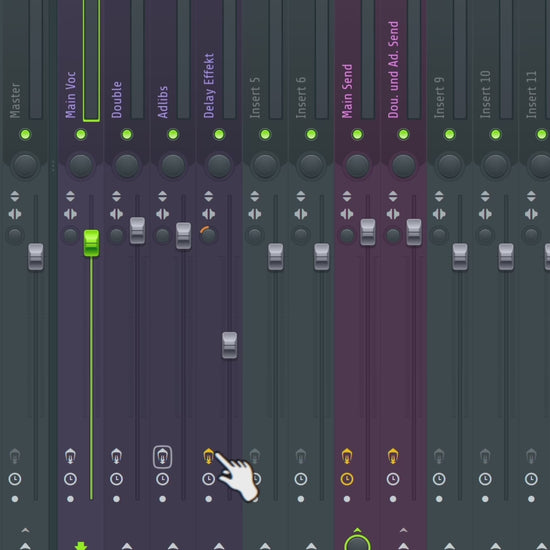Click the stereo separation icon on Double track

pos(116,214)
